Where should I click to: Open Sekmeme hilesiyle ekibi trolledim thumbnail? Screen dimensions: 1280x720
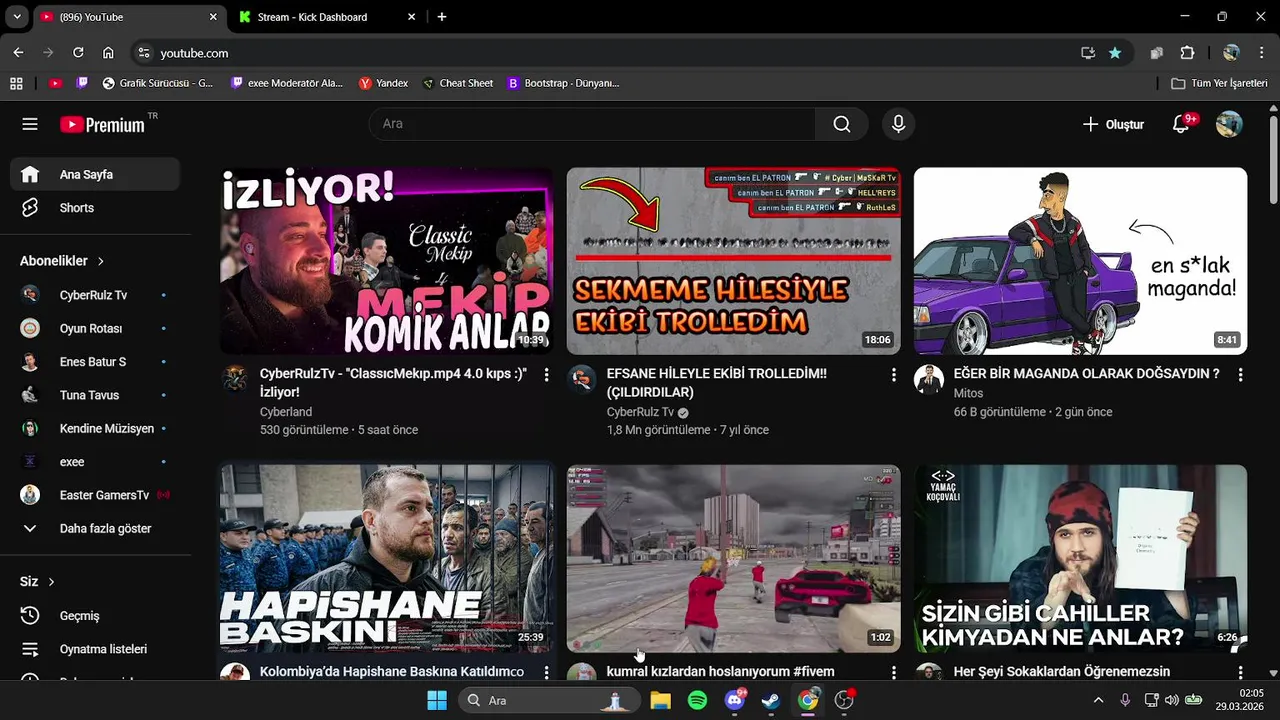(733, 261)
